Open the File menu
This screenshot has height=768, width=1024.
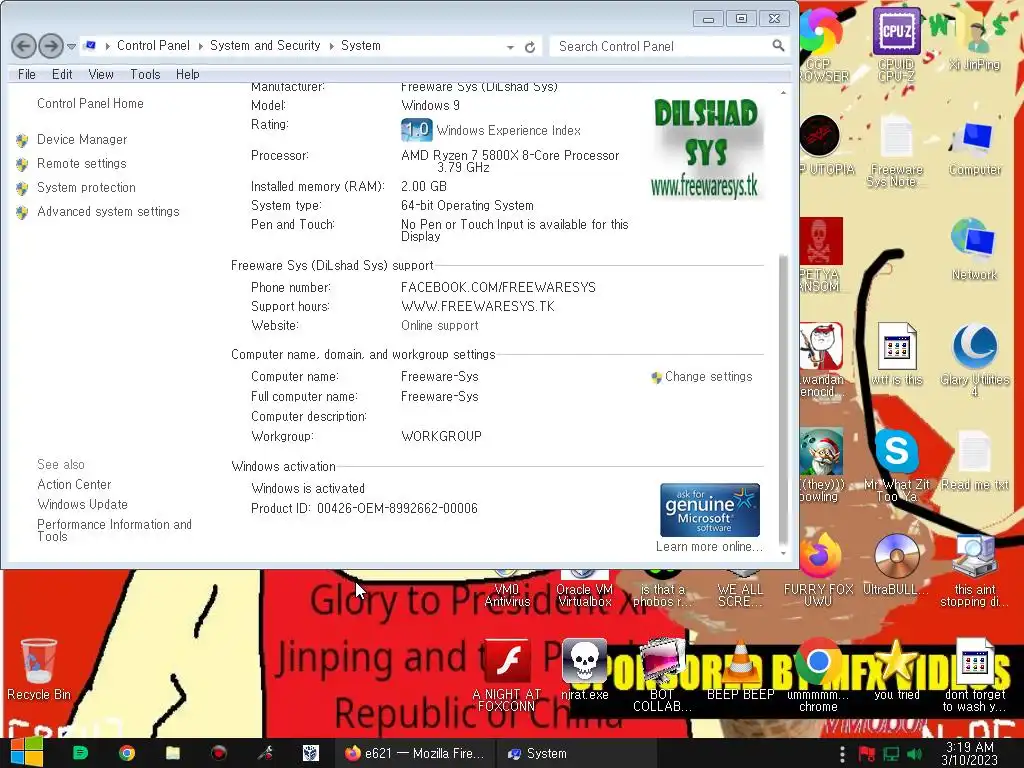pyautogui.click(x=27, y=74)
